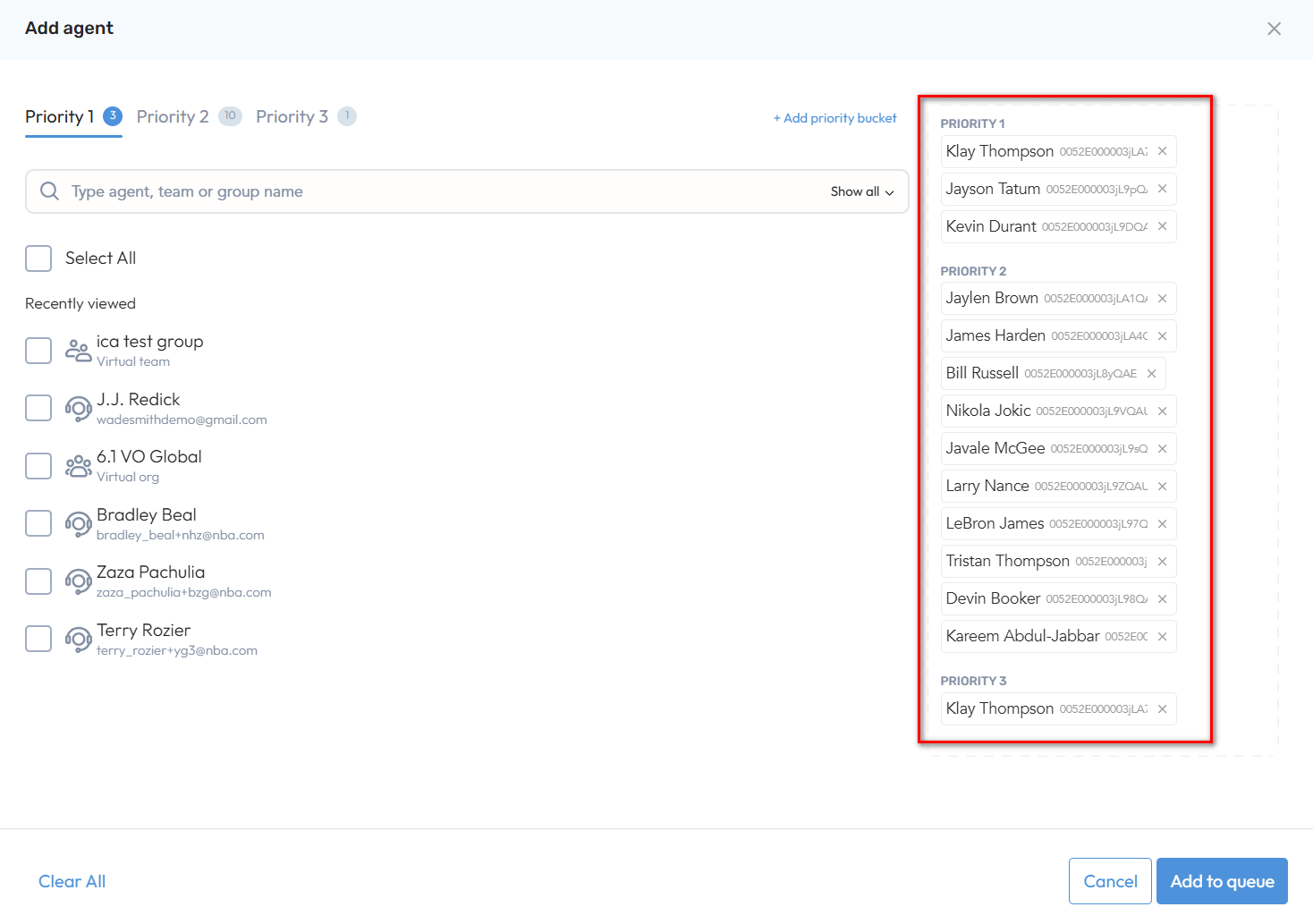The width and height of the screenshot is (1313, 924).
Task: Click the Terry Rozier name
Action: pyautogui.click(x=144, y=631)
